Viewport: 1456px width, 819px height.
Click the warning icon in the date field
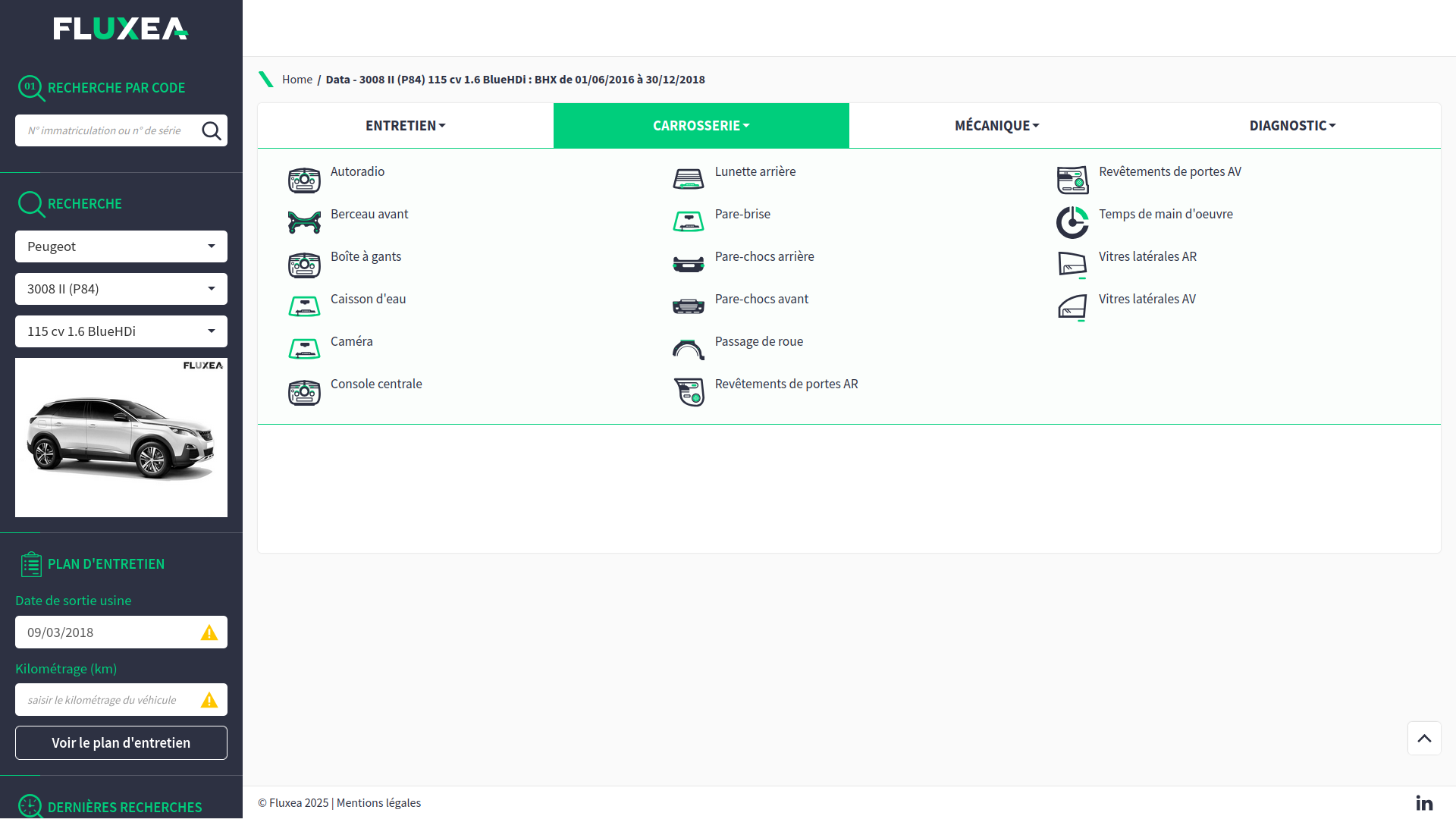click(x=209, y=632)
